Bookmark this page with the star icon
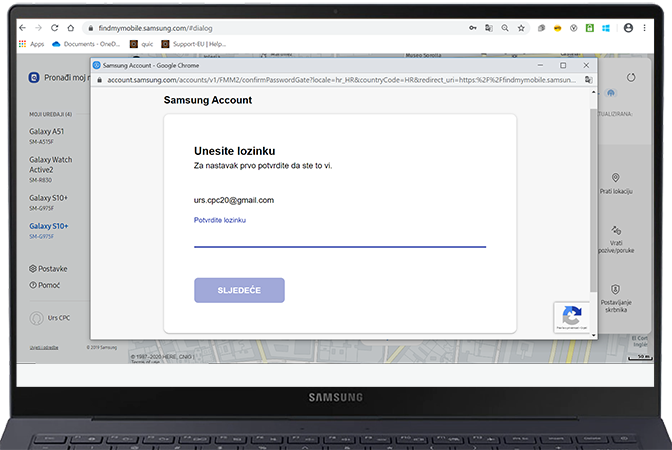The width and height of the screenshot is (672, 450). [x=521, y=28]
